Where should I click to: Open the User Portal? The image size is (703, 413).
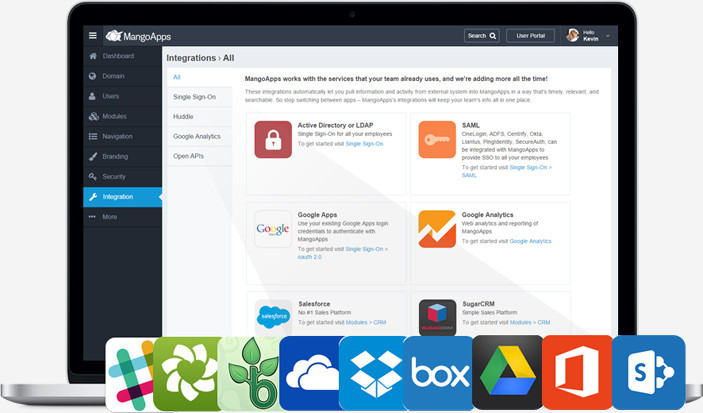pyautogui.click(x=530, y=36)
